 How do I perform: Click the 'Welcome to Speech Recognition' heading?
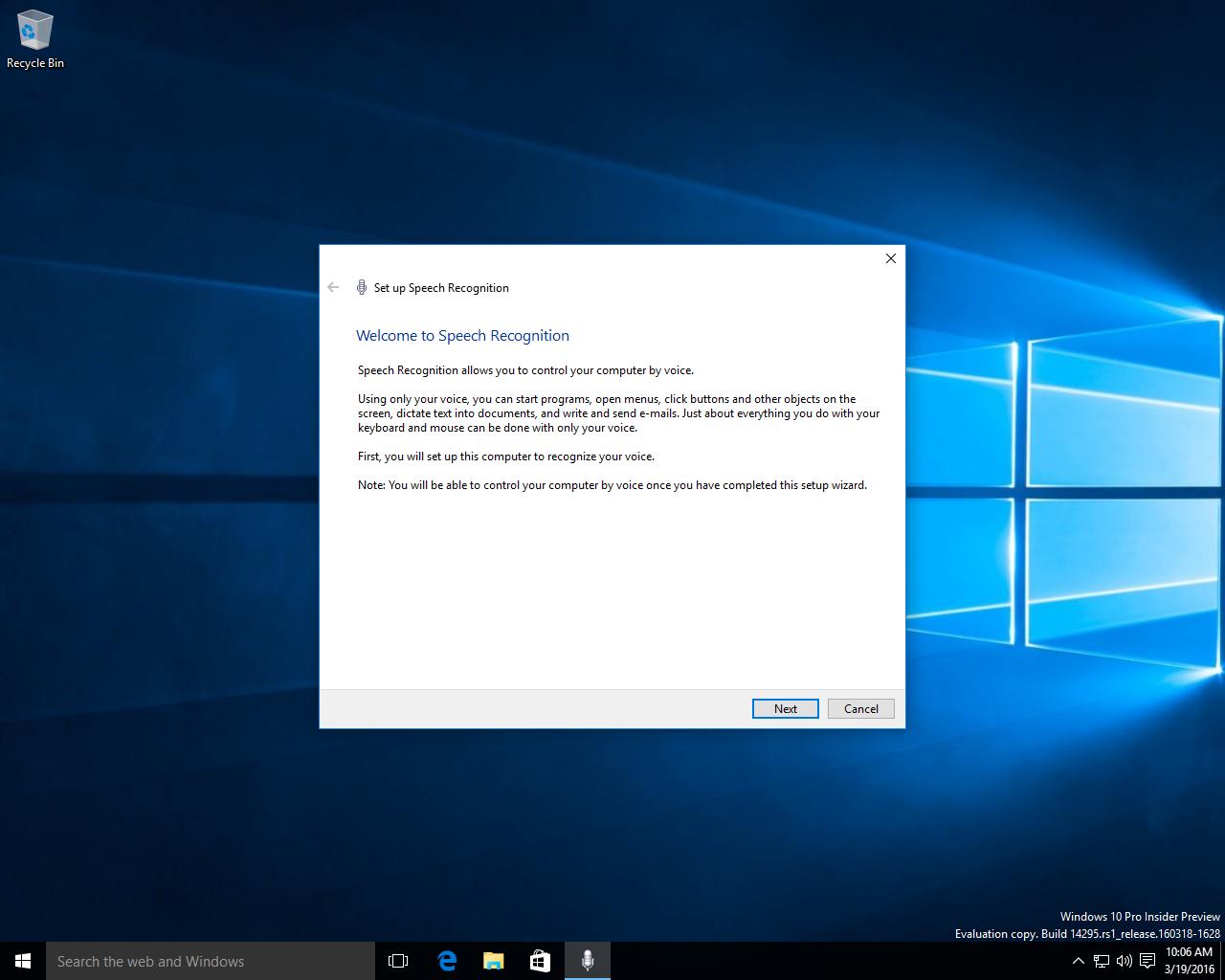(x=462, y=336)
